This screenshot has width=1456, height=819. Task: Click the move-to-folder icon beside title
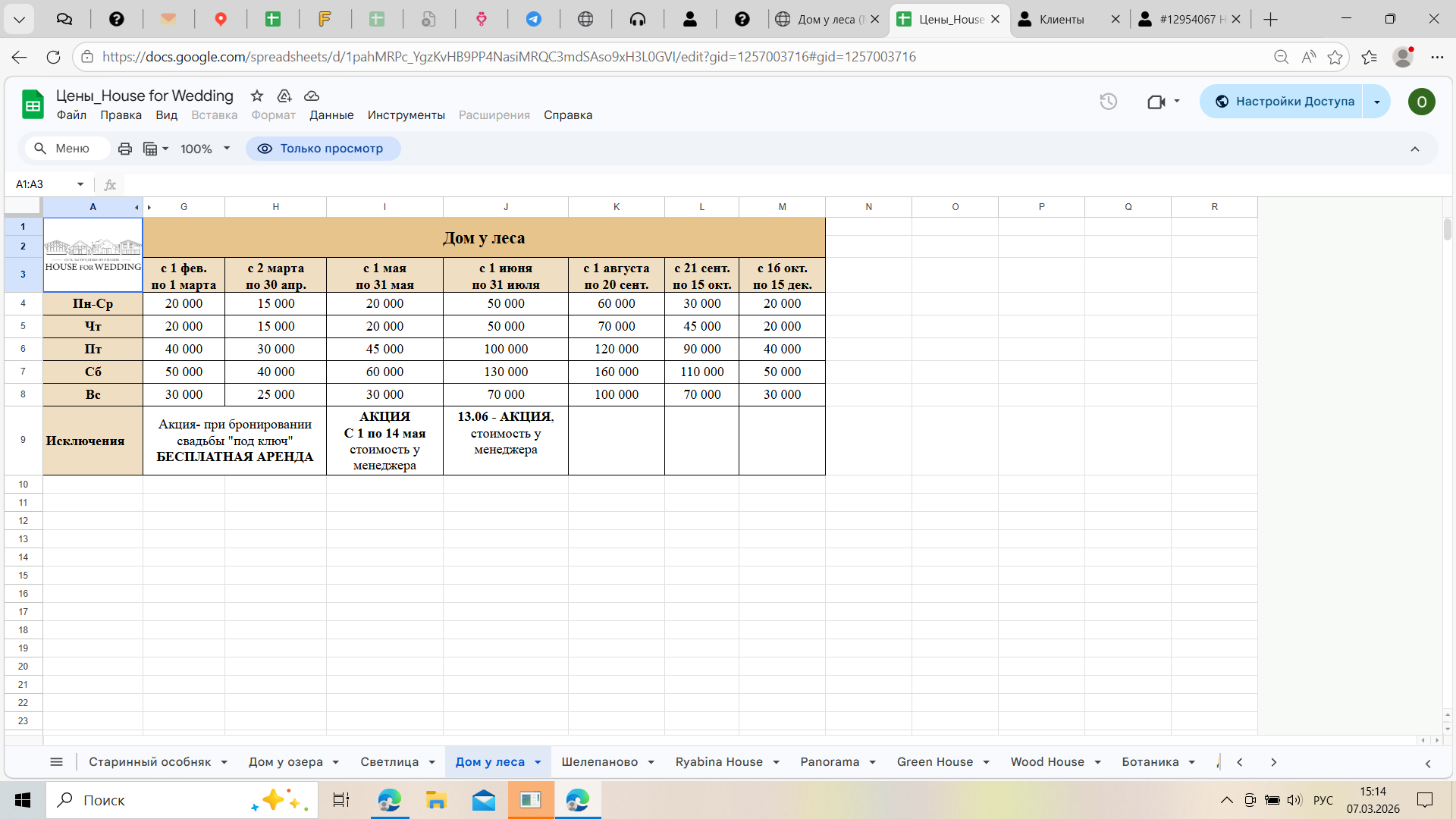[x=284, y=96]
